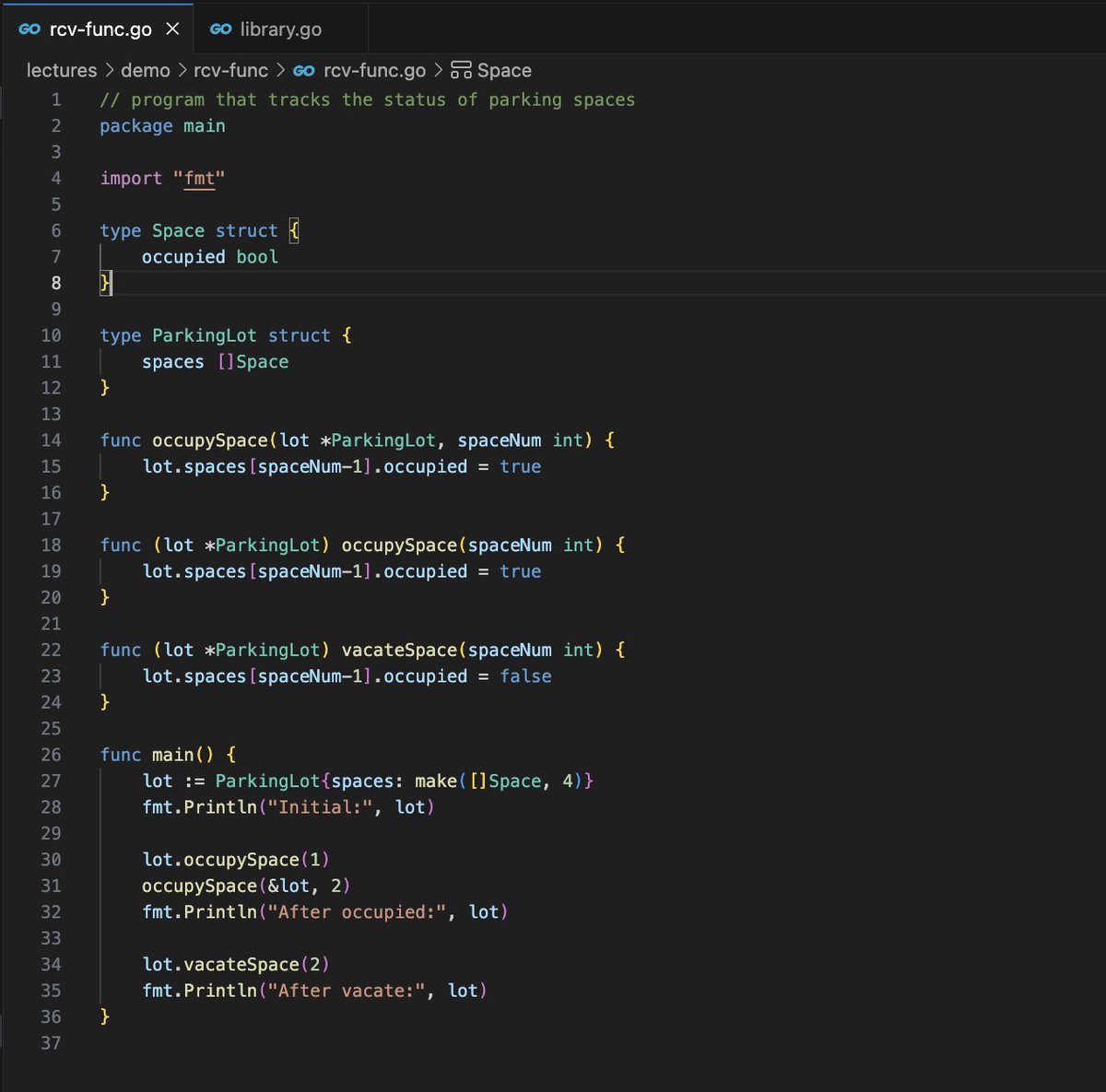Click 'occupySpace' method name on line 18
Screen dimensions: 1106x1092
[x=399, y=546]
